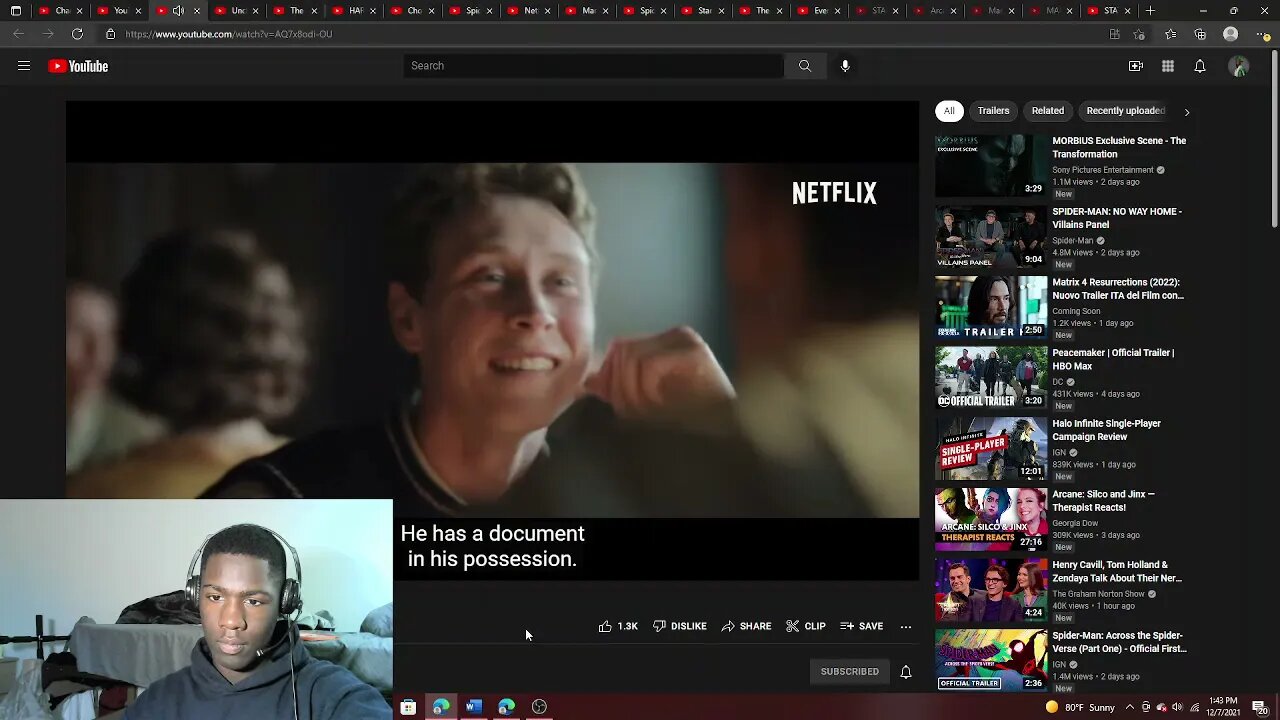
Task: Open the 80°F Sunny weather widget
Action: pyautogui.click(x=1080, y=708)
